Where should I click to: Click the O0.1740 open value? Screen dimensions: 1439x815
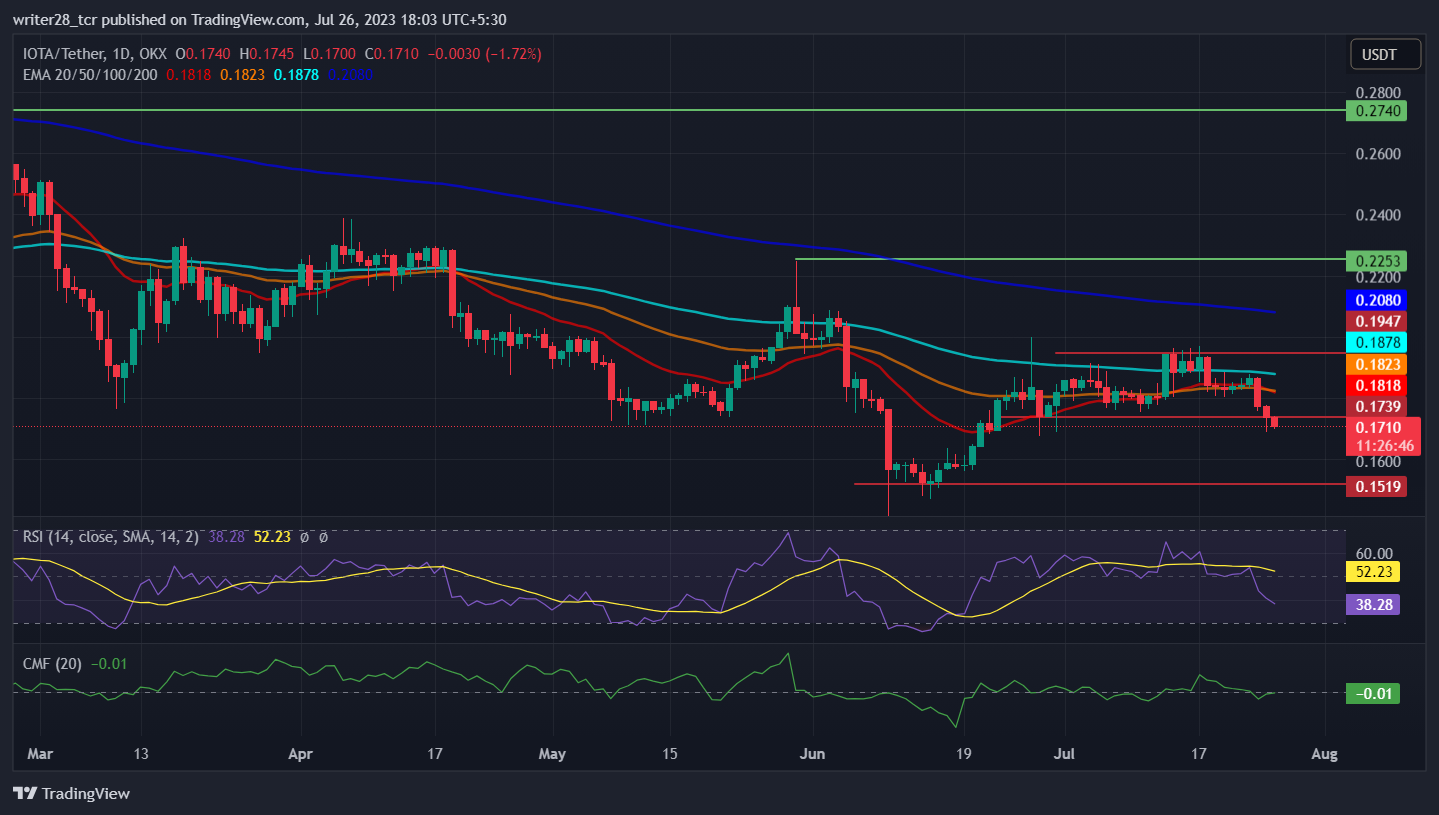pyautogui.click(x=203, y=54)
